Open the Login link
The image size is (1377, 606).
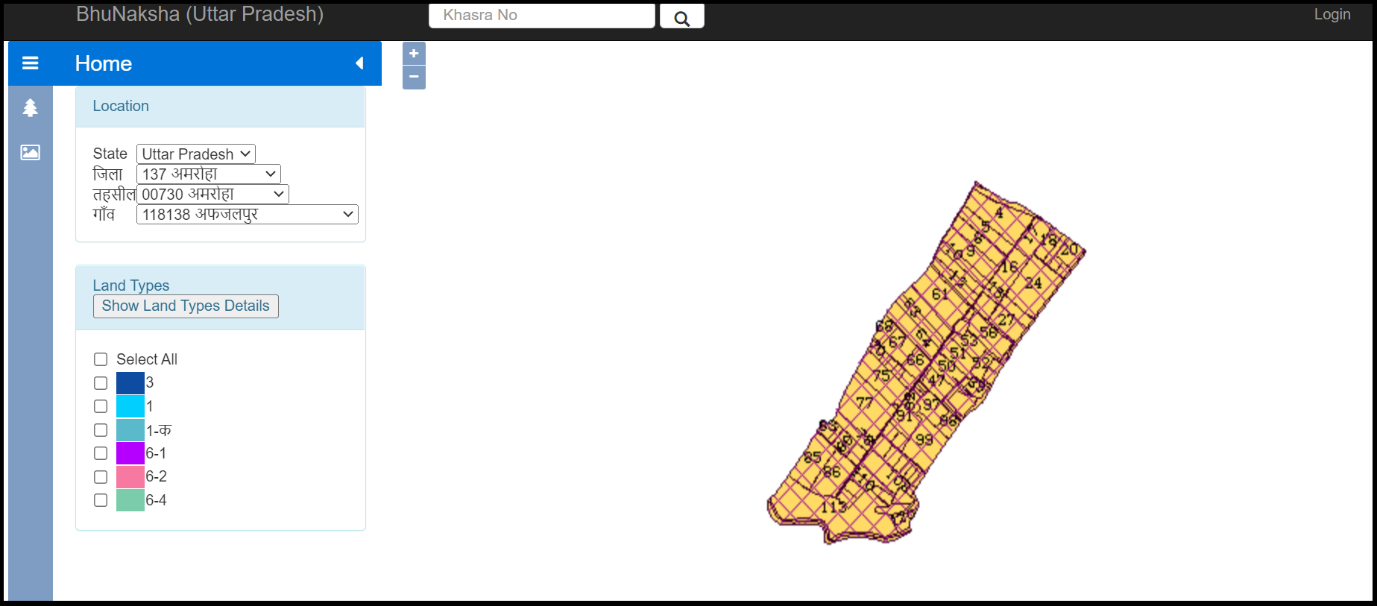click(1332, 14)
